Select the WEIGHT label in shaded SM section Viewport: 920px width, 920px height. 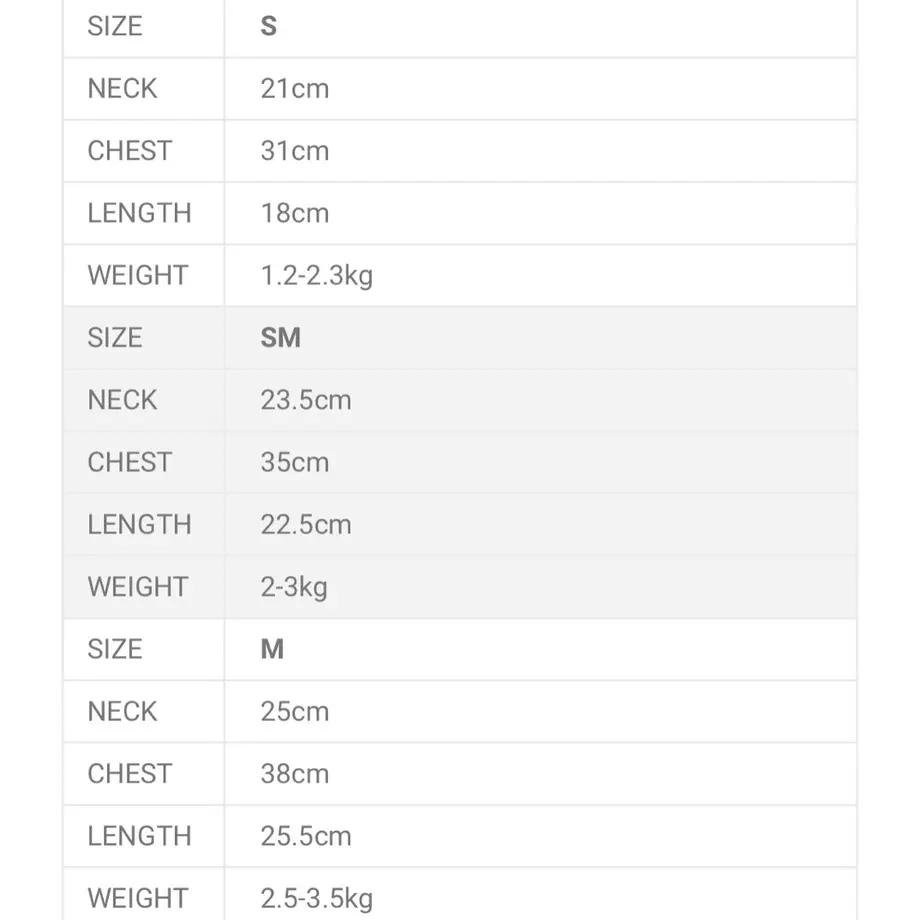tap(138, 587)
